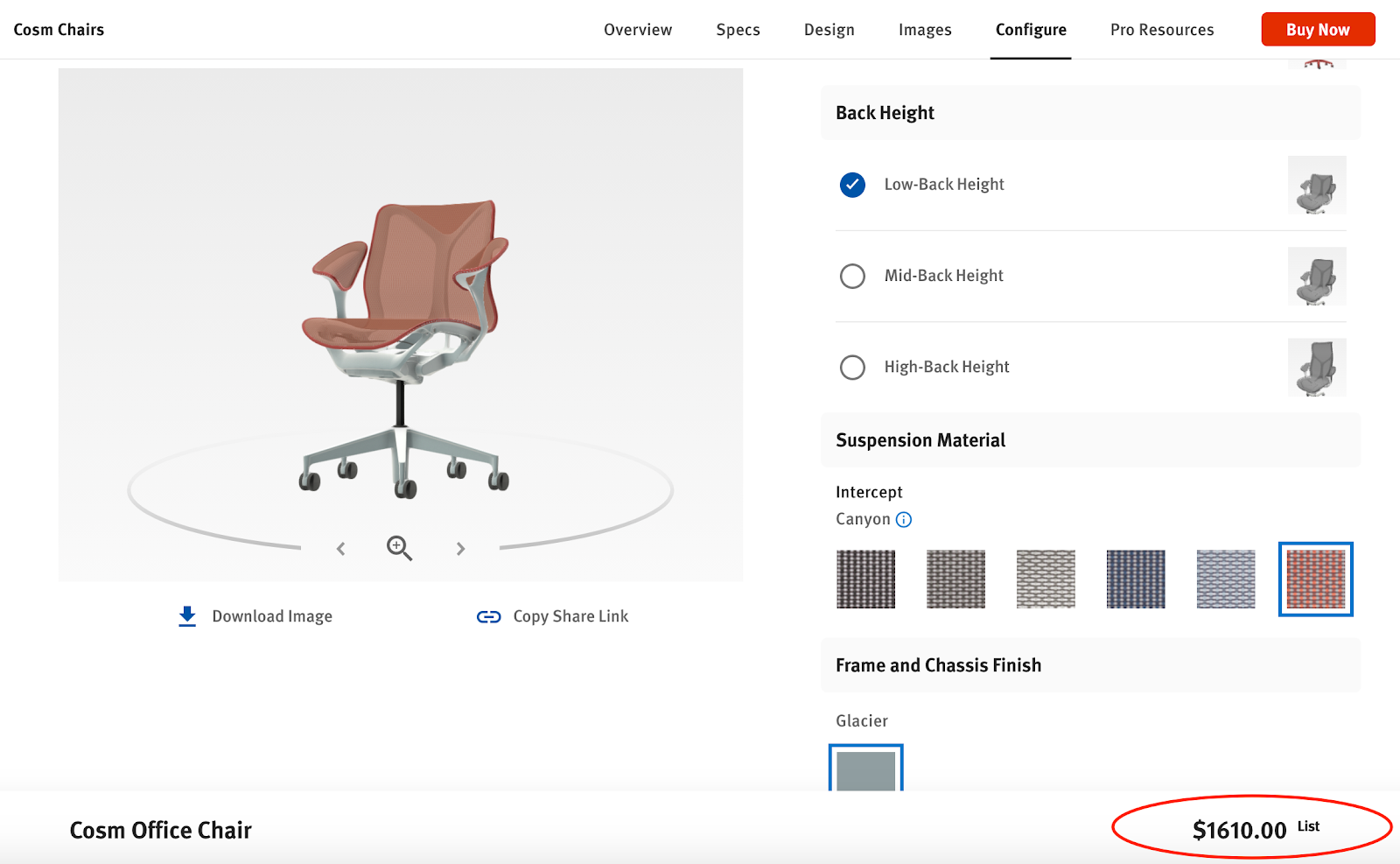Open the Pro Resources tab
The height and width of the screenshot is (864, 1400).
pyautogui.click(x=1162, y=30)
